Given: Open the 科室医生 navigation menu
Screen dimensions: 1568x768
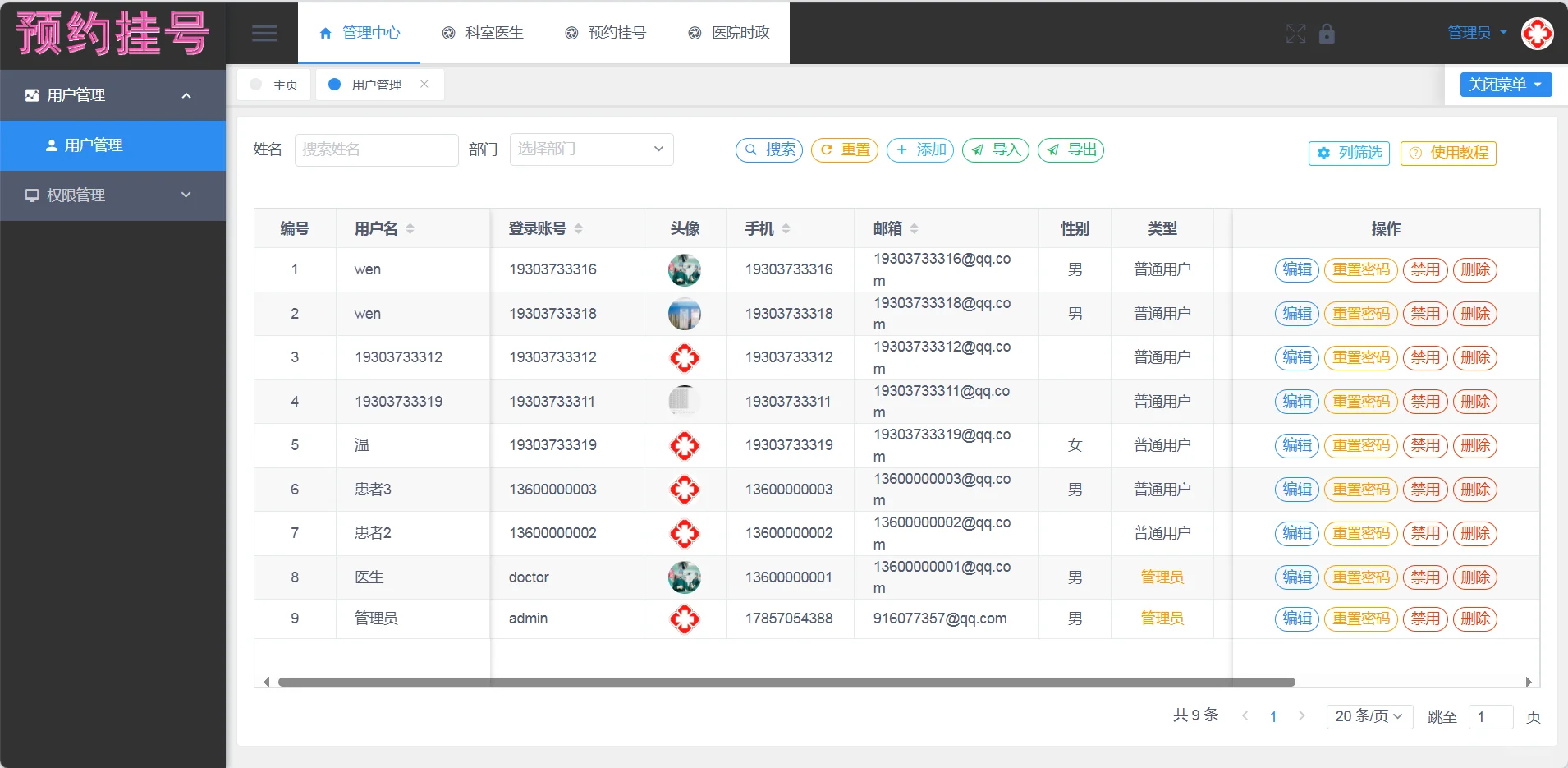Looking at the screenshot, I should [482, 33].
